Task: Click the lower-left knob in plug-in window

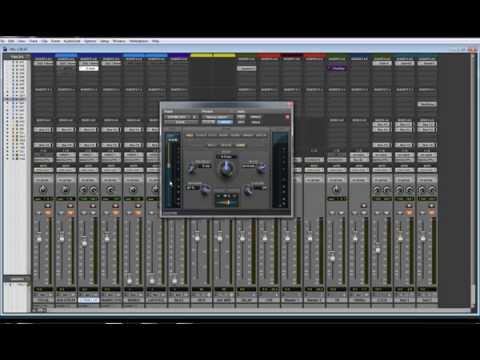Action: [x=205, y=190]
